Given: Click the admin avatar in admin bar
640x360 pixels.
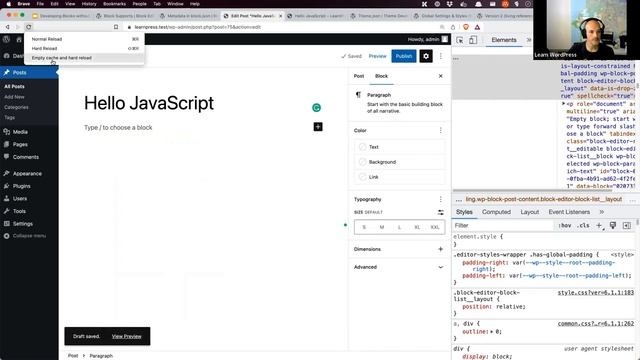Looking at the screenshot, I should [x=444, y=39].
